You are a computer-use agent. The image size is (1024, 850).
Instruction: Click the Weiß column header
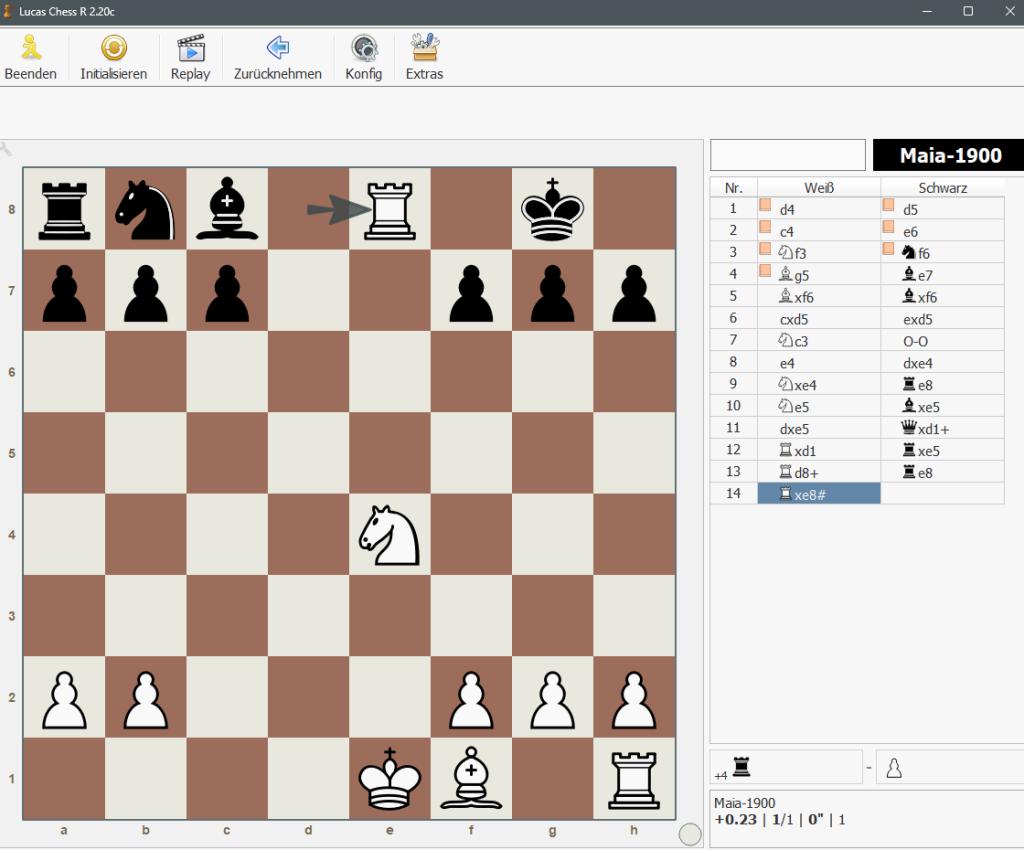(818, 188)
